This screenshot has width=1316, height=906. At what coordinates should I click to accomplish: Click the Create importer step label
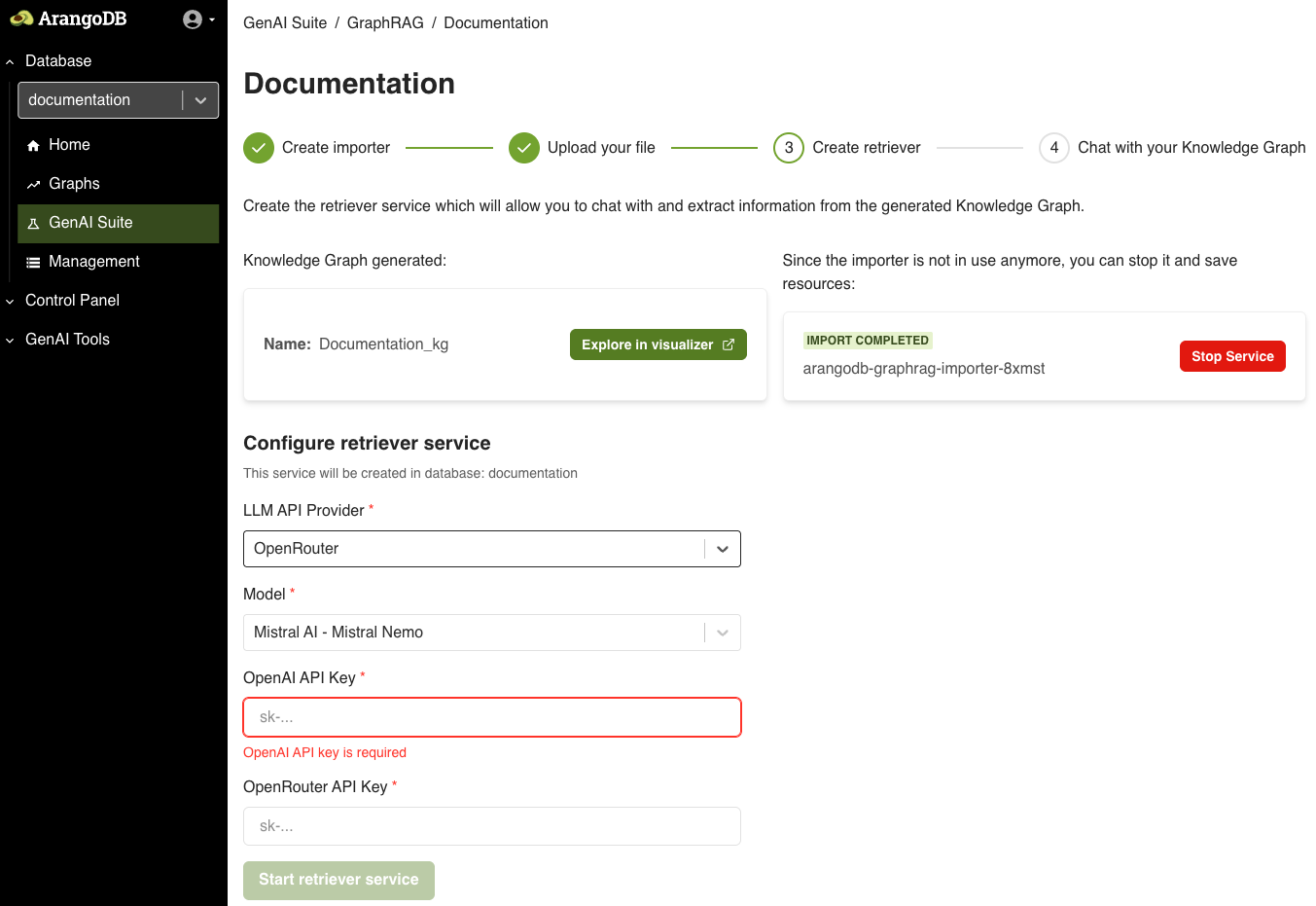pos(336,148)
